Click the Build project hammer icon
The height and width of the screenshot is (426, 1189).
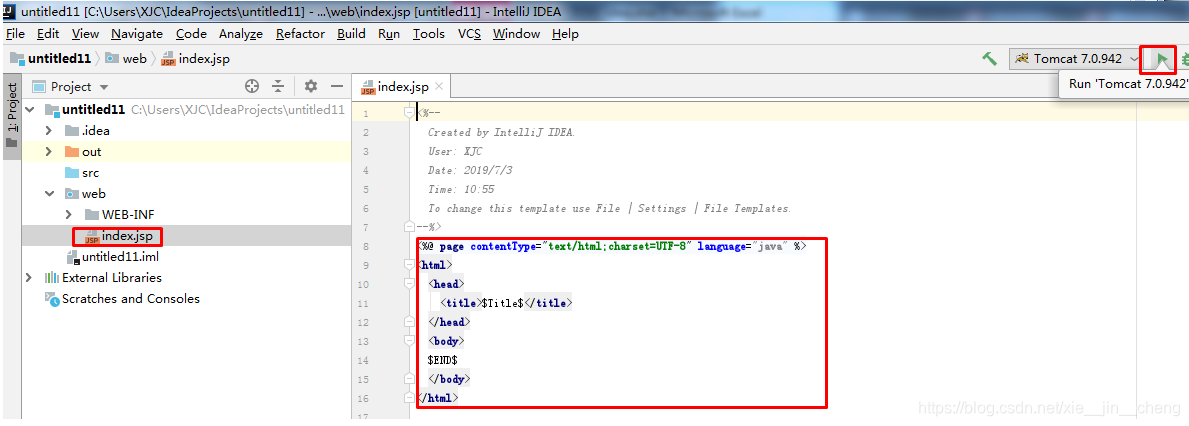[989, 58]
